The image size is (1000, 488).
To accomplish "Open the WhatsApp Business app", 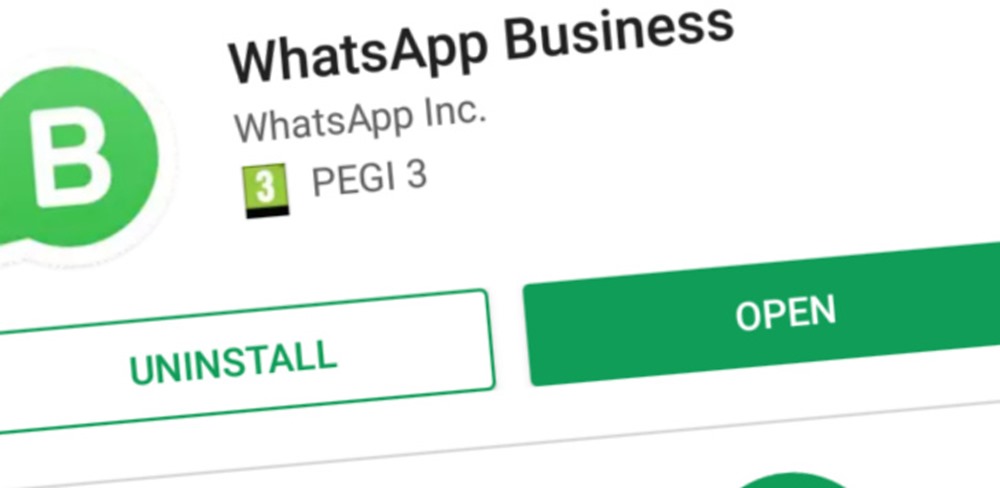I will coord(763,314).
